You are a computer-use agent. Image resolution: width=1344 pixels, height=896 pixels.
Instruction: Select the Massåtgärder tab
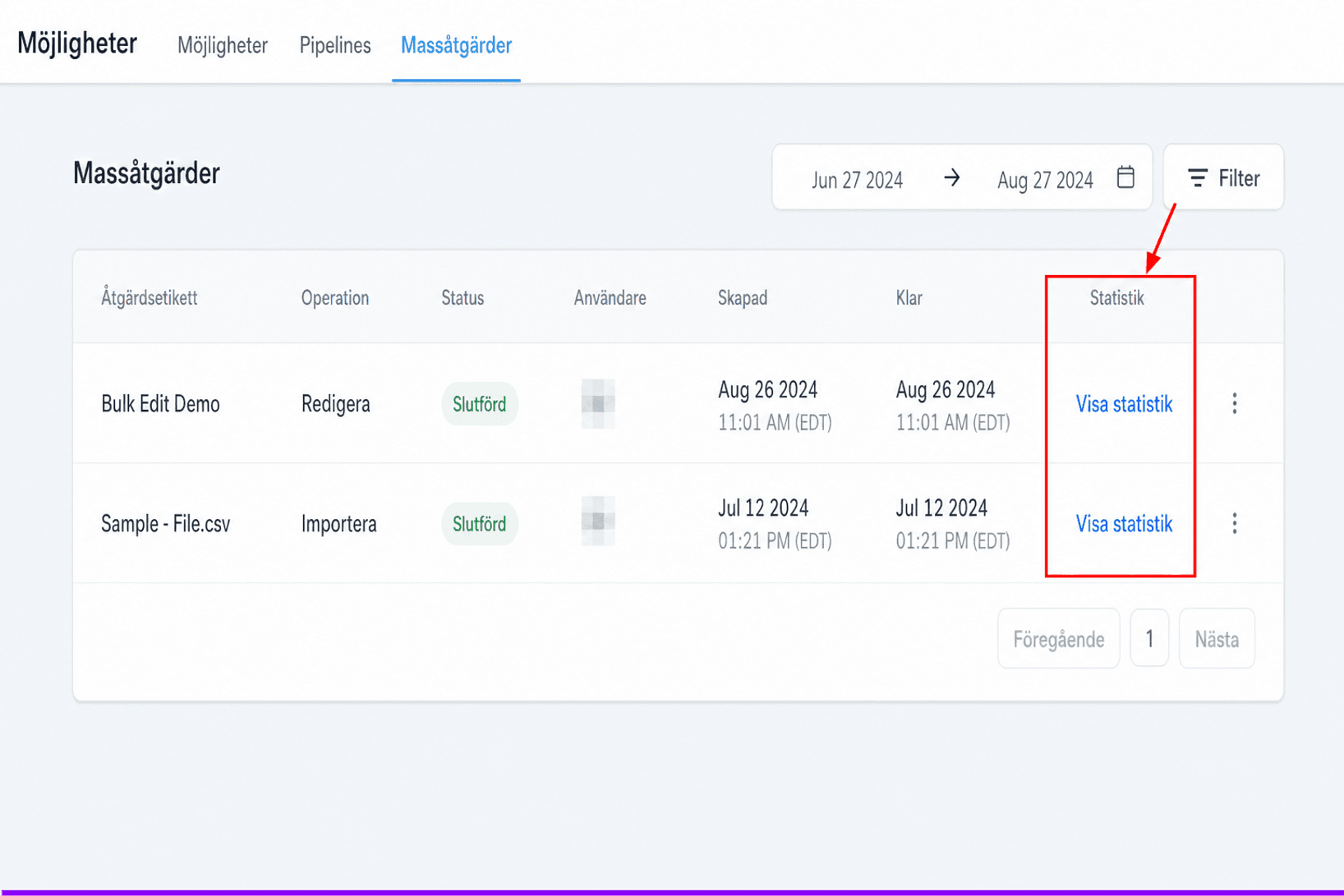(x=456, y=45)
